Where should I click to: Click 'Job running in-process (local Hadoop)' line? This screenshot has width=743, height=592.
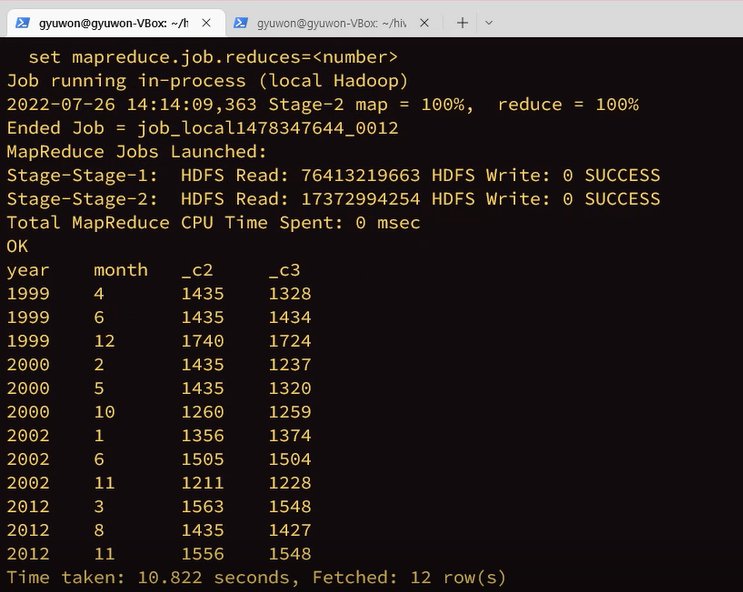point(207,81)
